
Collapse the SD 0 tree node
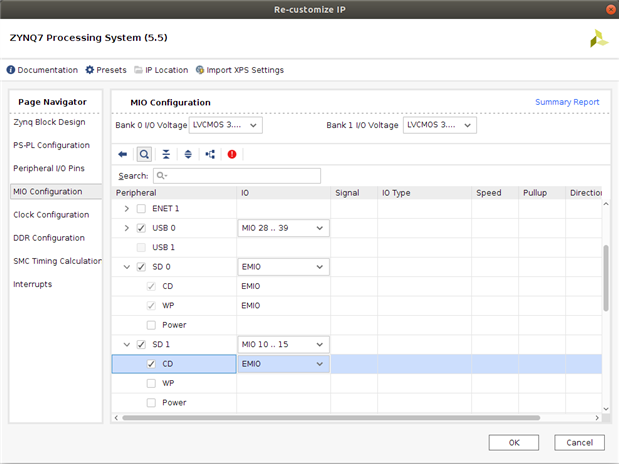pyautogui.click(x=126, y=267)
